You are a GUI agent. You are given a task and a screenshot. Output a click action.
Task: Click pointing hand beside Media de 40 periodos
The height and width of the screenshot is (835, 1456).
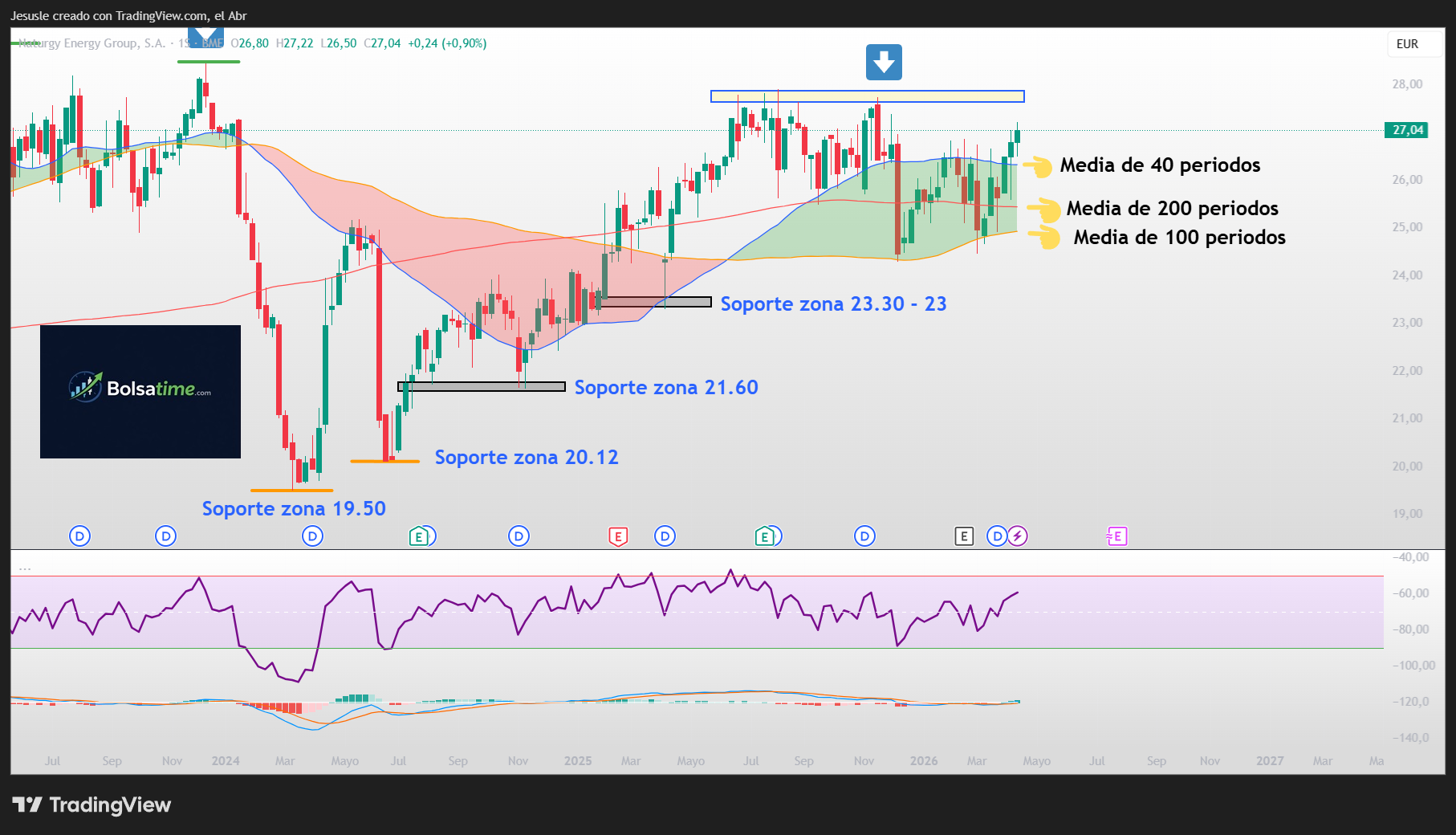(x=1041, y=166)
